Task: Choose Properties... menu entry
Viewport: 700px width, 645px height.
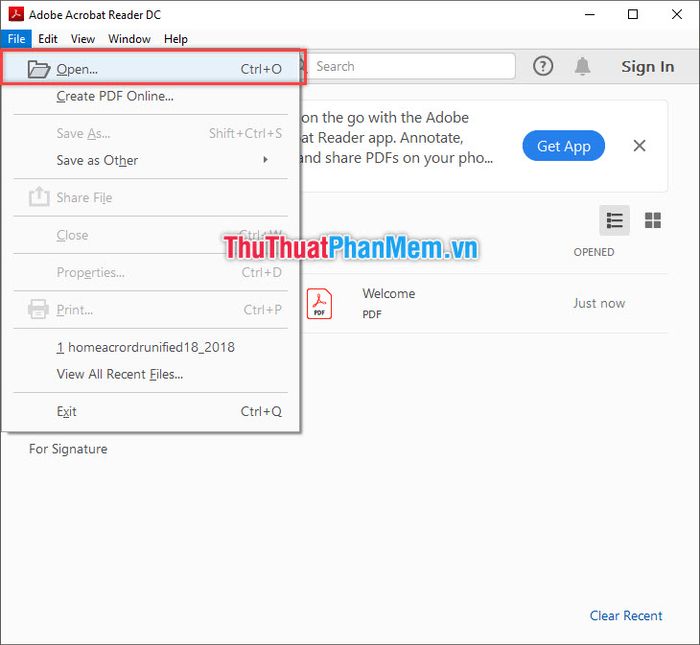Action: tap(151, 272)
